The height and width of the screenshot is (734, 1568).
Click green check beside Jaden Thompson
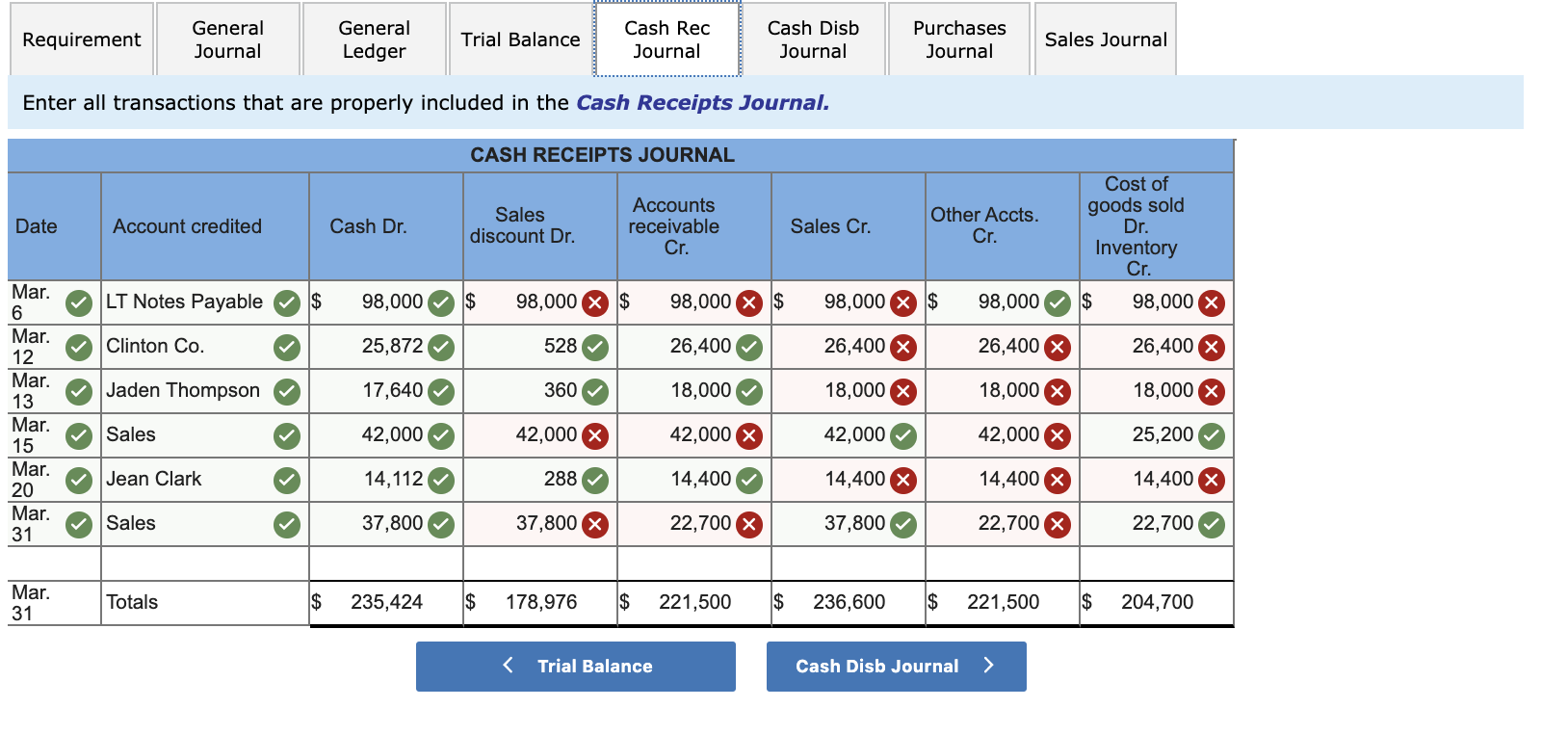(x=287, y=392)
